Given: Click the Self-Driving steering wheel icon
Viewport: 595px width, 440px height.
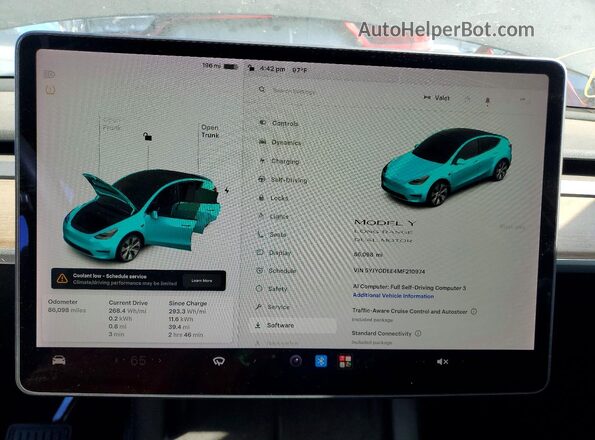Looking at the screenshot, I should coord(261,179).
